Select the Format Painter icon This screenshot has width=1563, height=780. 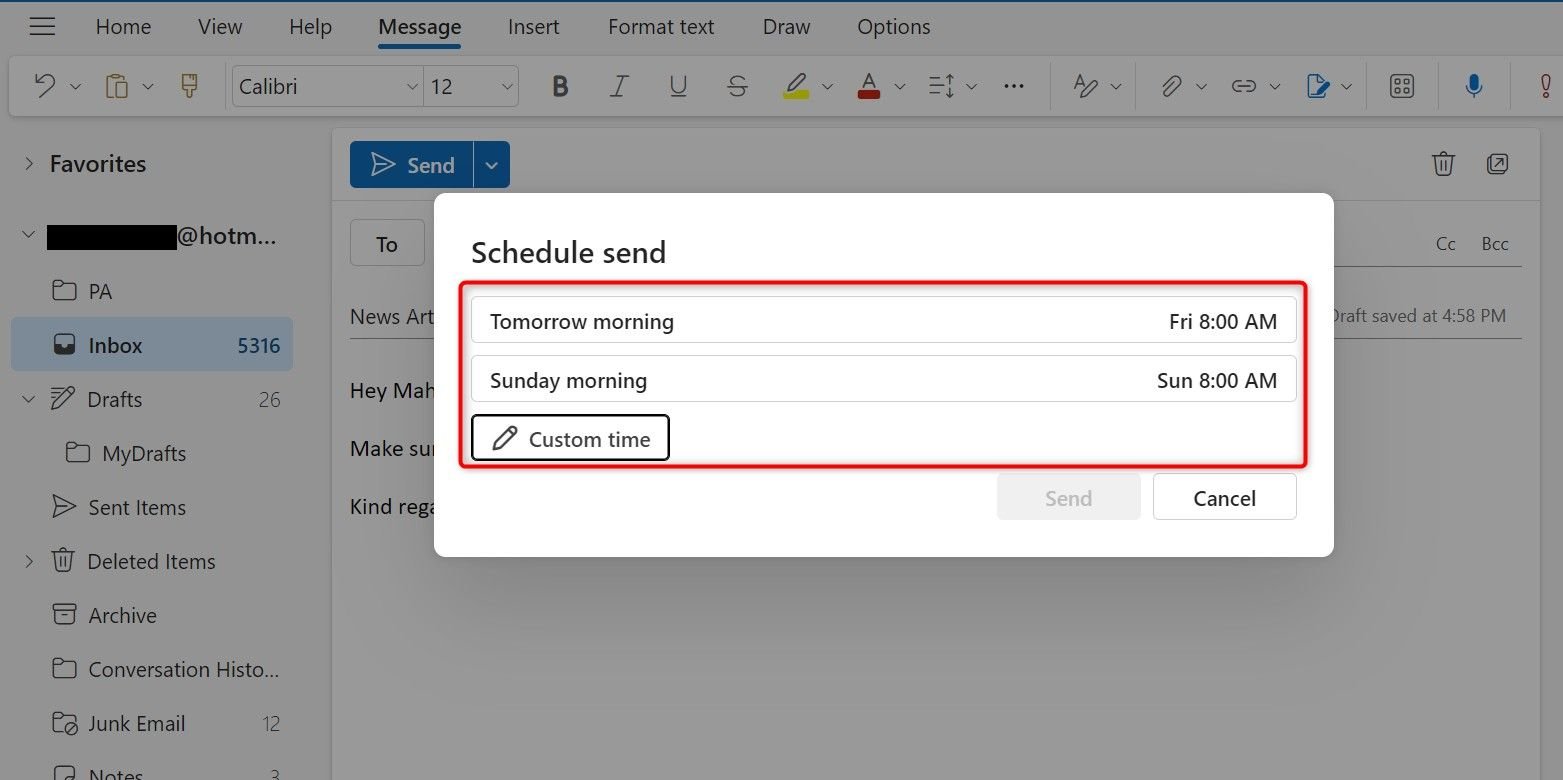click(x=189, y=86)
